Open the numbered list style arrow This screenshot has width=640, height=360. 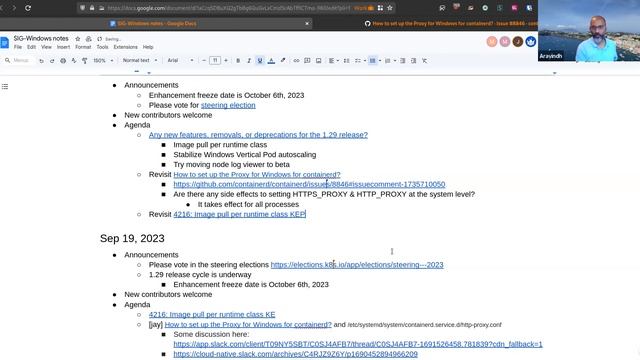pos(395,60)
